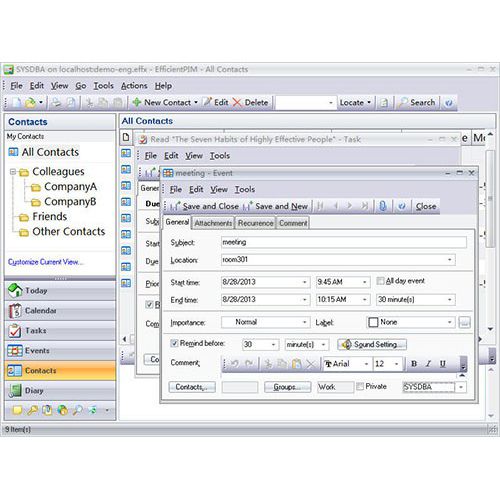Image resolution: width=500 pixels, height=500 pixels.
Task: Click the Sound Setting speaker button
Action: click(x=372, y=344)
